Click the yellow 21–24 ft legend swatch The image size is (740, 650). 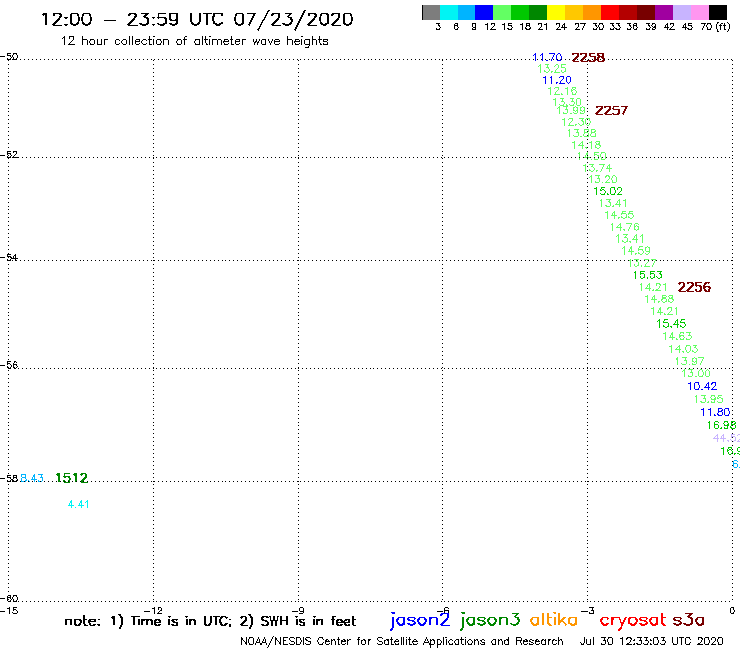click(x=556, y=12)
